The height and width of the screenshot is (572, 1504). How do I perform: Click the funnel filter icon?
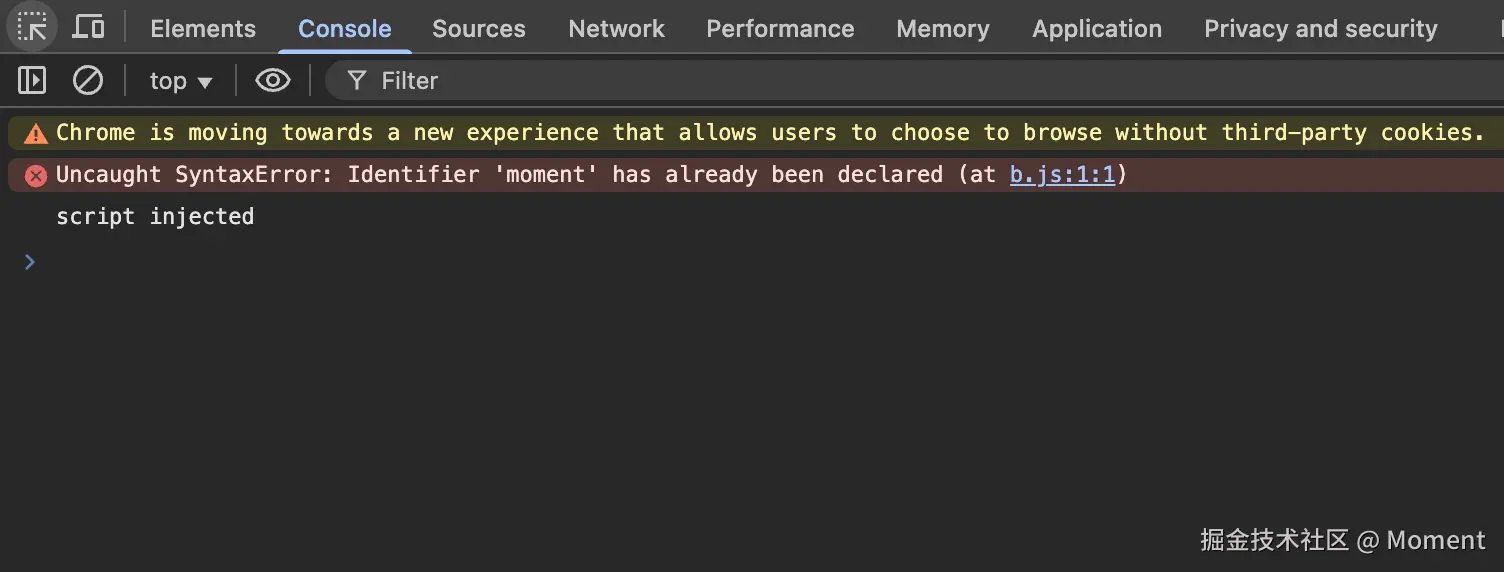point(357,80)
